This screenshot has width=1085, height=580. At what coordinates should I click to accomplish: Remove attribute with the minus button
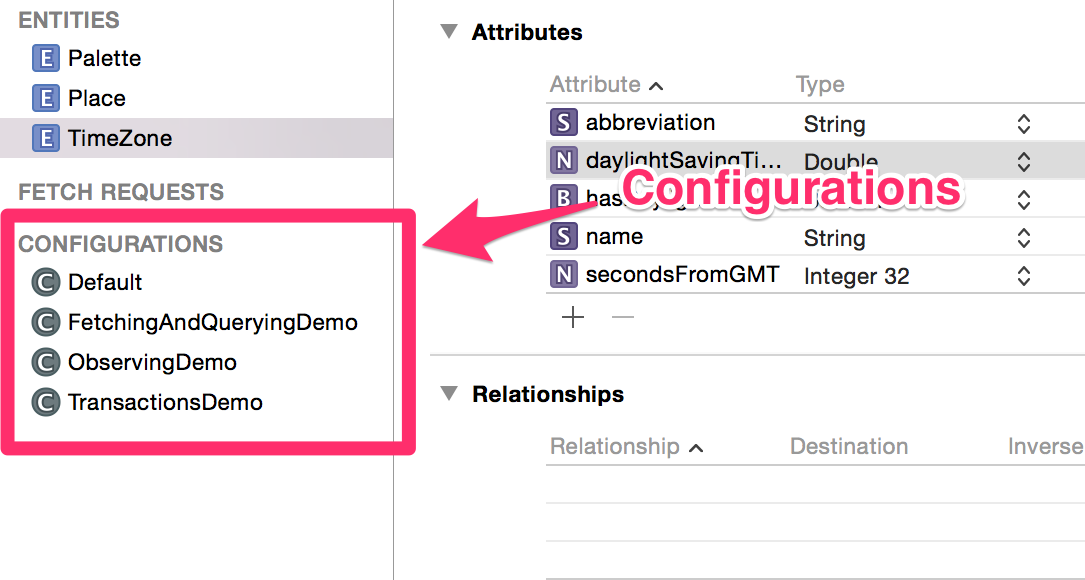[x=622, y=318]
